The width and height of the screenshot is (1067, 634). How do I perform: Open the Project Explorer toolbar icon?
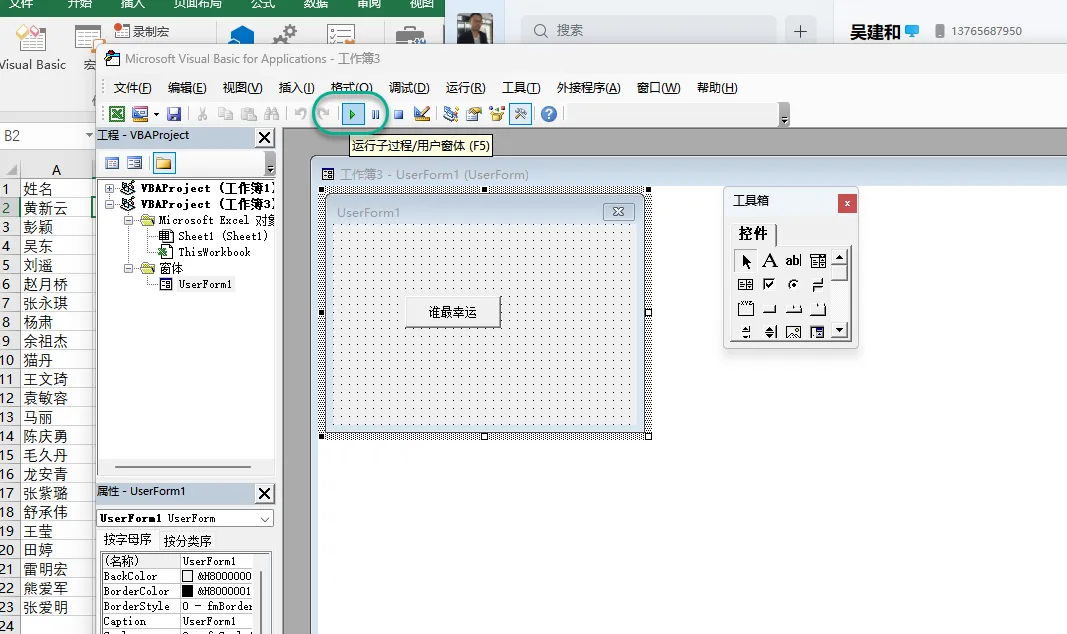(450, 114)
